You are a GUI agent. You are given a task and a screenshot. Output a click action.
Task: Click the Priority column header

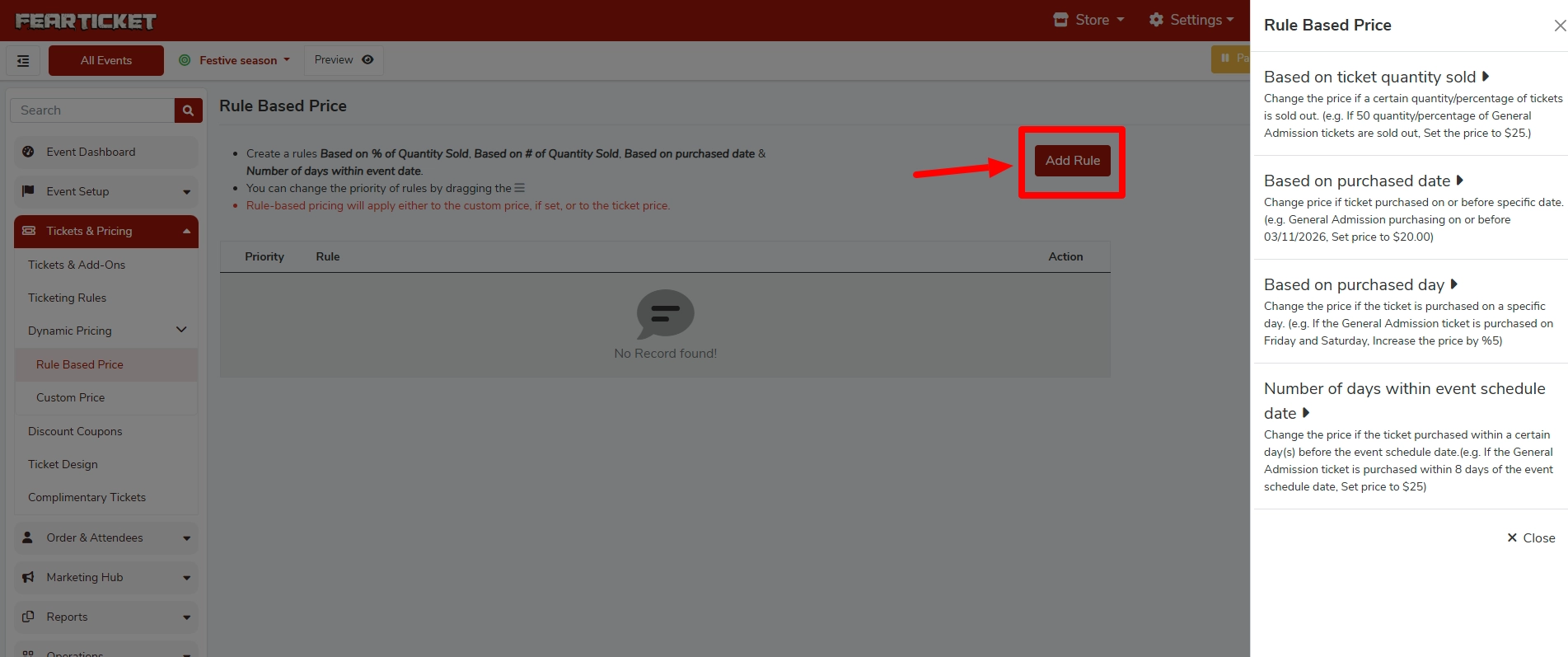click(x=264, y=256)
